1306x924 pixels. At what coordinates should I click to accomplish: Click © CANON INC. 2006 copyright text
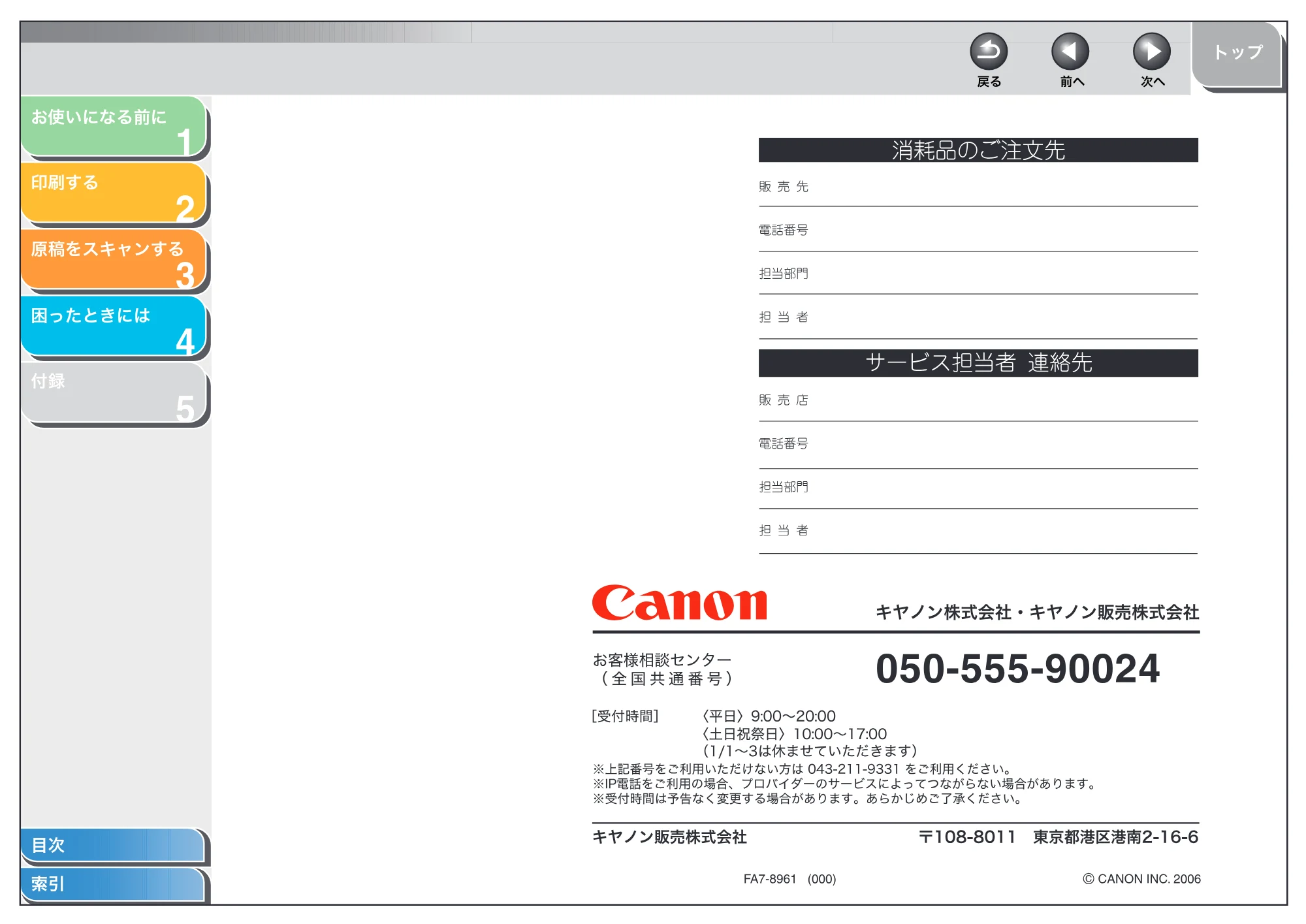coord(1141,879)
